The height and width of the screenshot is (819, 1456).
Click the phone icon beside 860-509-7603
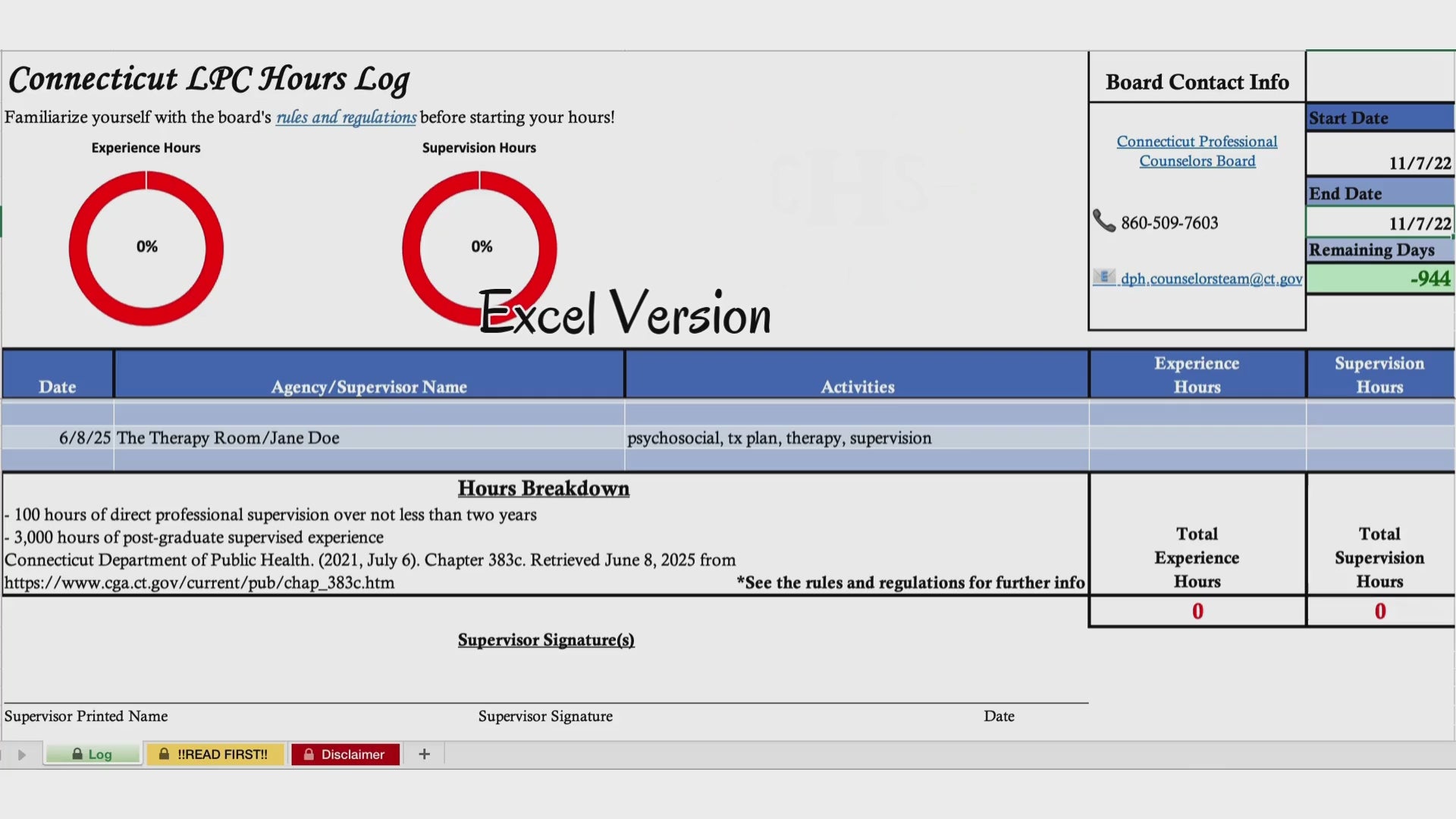point(1103,221)
